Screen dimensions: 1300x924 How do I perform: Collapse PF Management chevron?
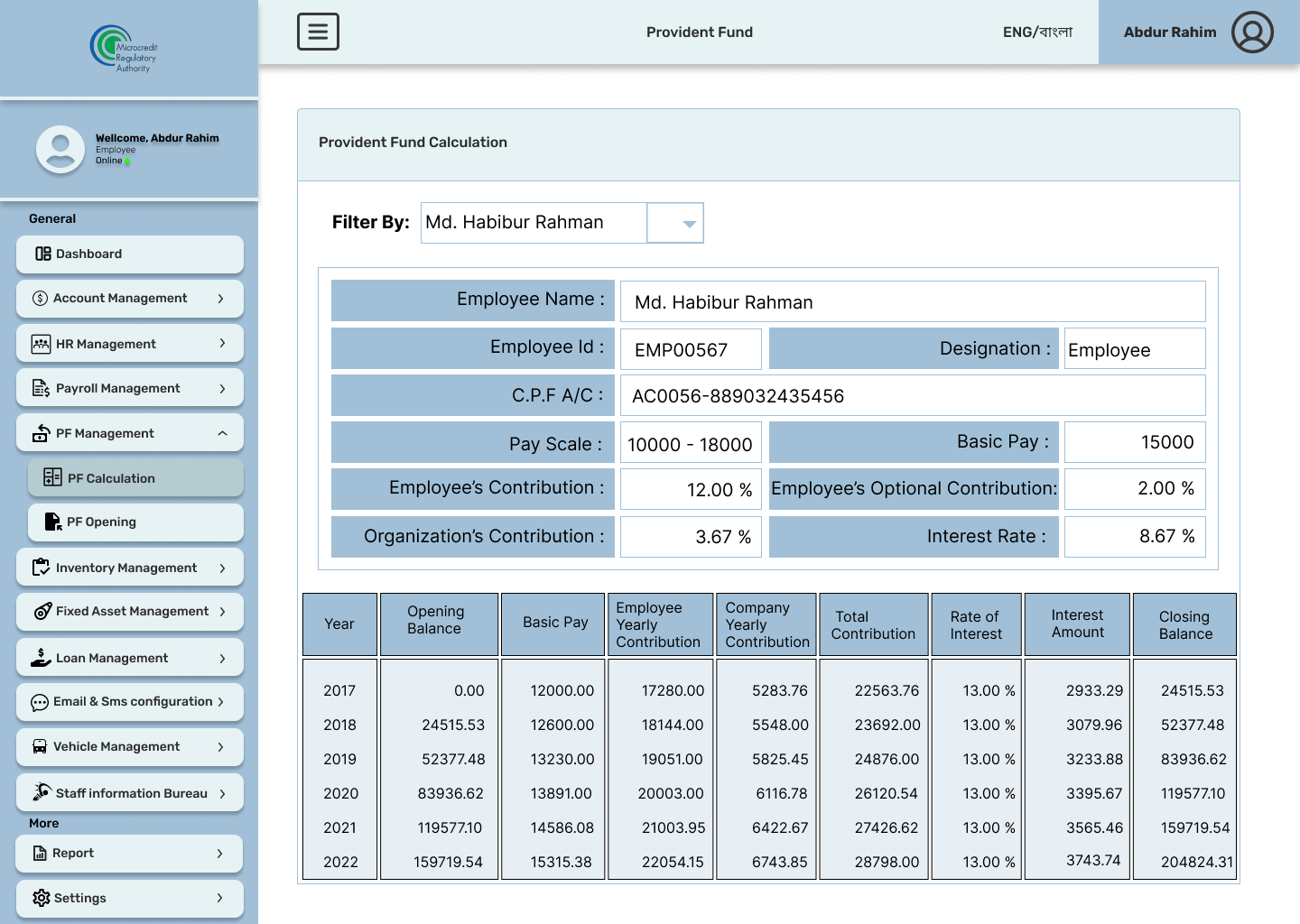pos(222,433)
